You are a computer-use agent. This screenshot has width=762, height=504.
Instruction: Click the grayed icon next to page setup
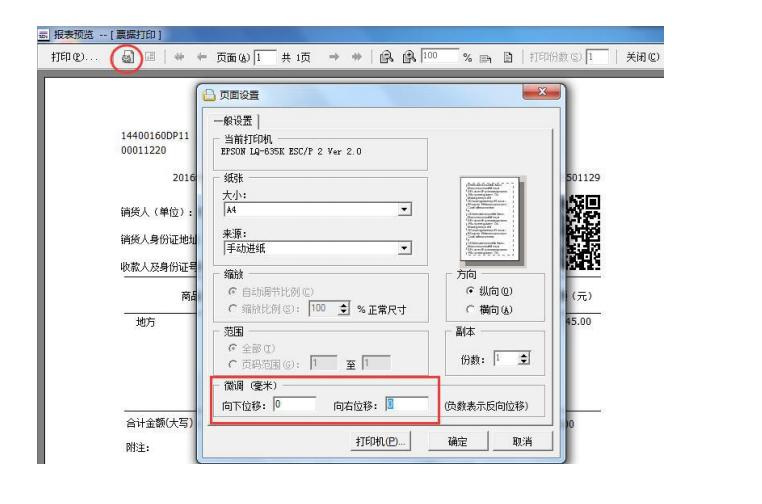click(x=150, y=57)
